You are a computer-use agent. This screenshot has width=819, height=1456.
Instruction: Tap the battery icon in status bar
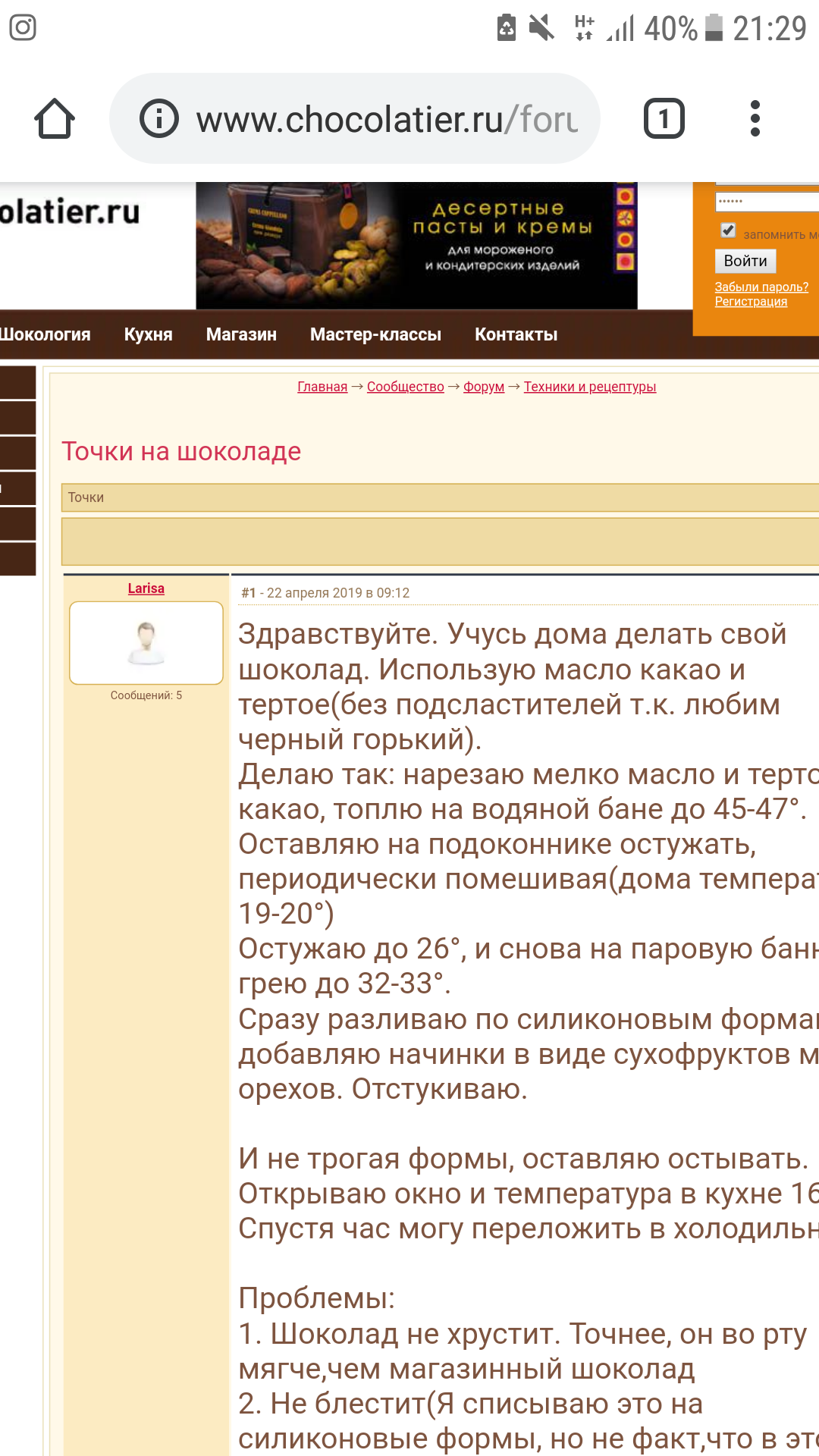click(x=714, y=28)
